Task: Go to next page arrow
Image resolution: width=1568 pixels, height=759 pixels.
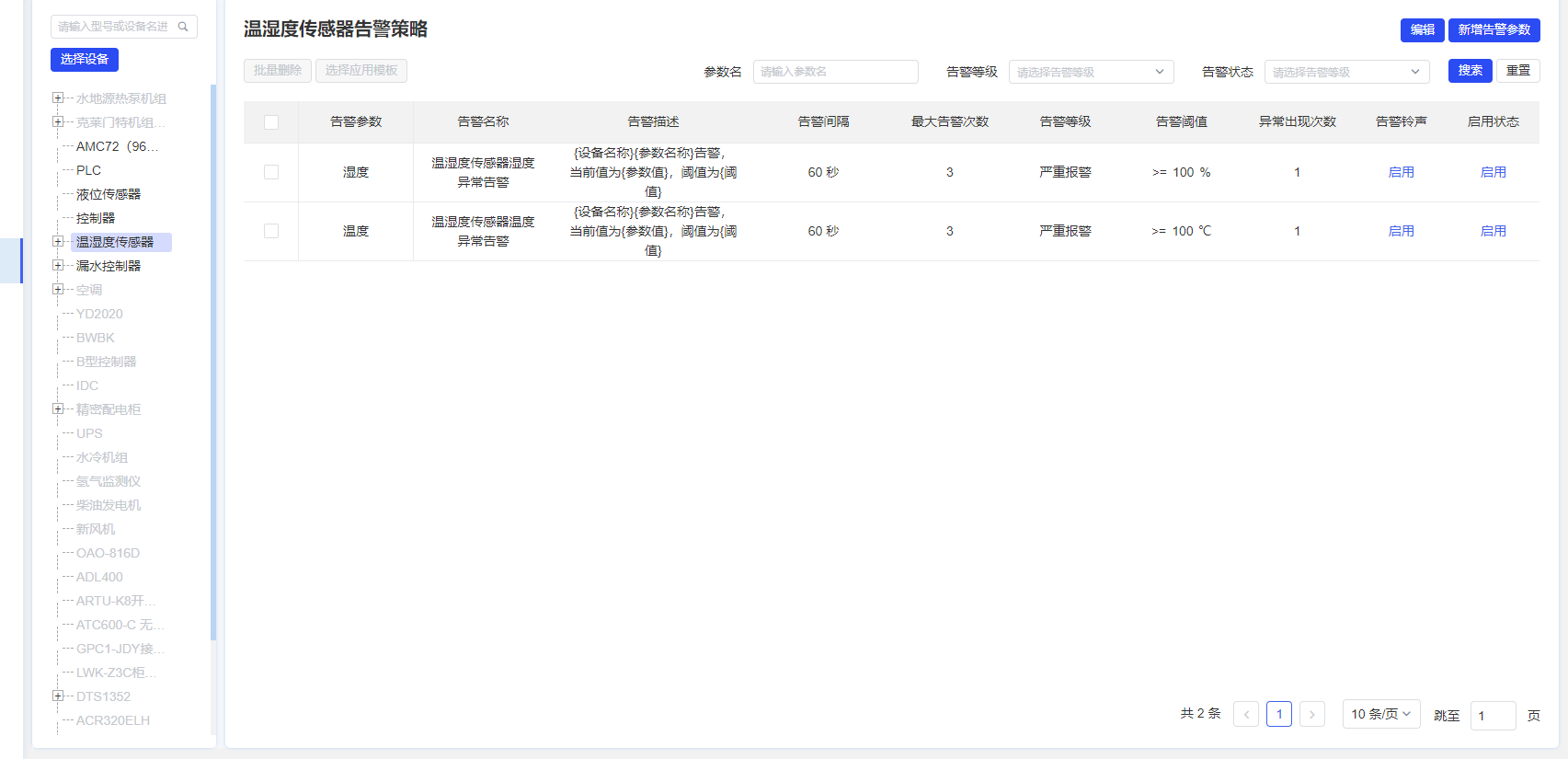Action: point(1312,714)
